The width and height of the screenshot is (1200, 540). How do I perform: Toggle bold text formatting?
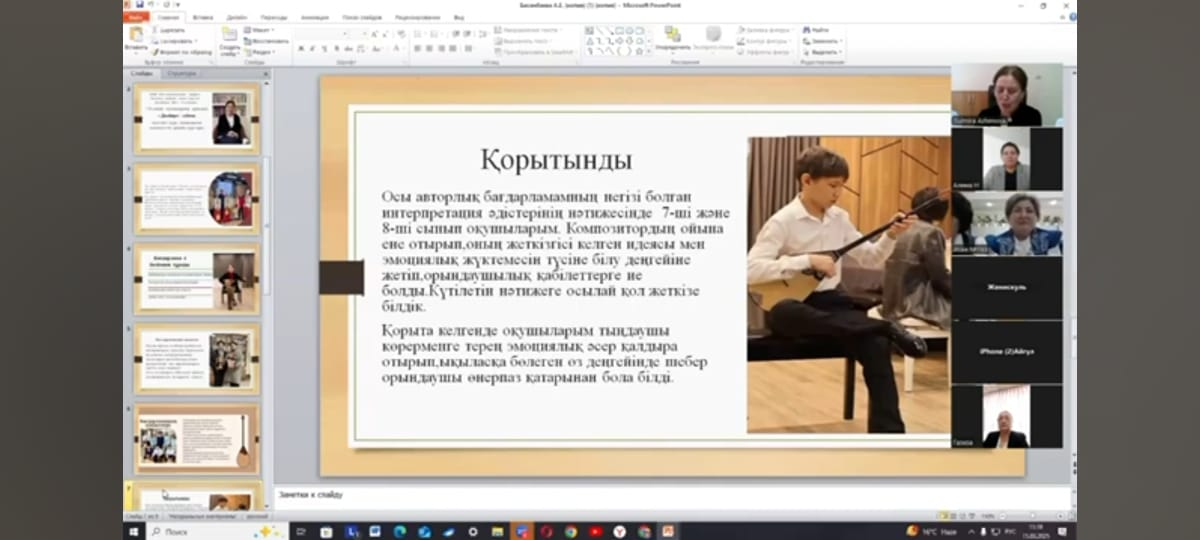pos(299,48)
